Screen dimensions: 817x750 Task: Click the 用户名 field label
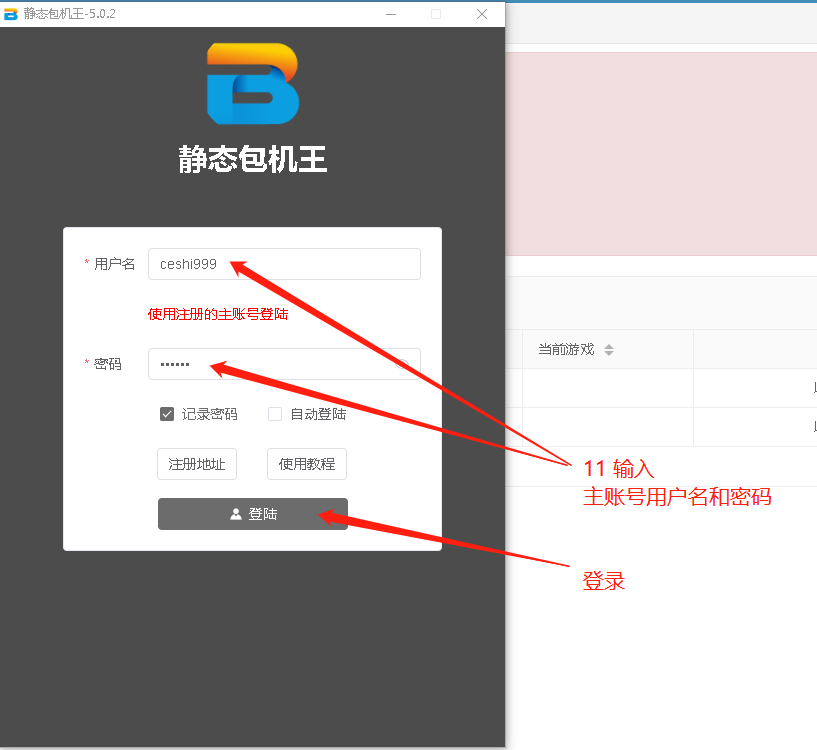(x=114, y=264)
